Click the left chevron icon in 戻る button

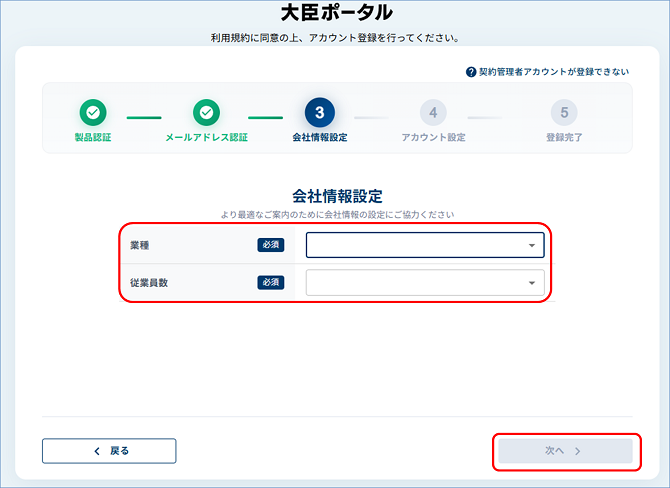[x=97, y=451]
